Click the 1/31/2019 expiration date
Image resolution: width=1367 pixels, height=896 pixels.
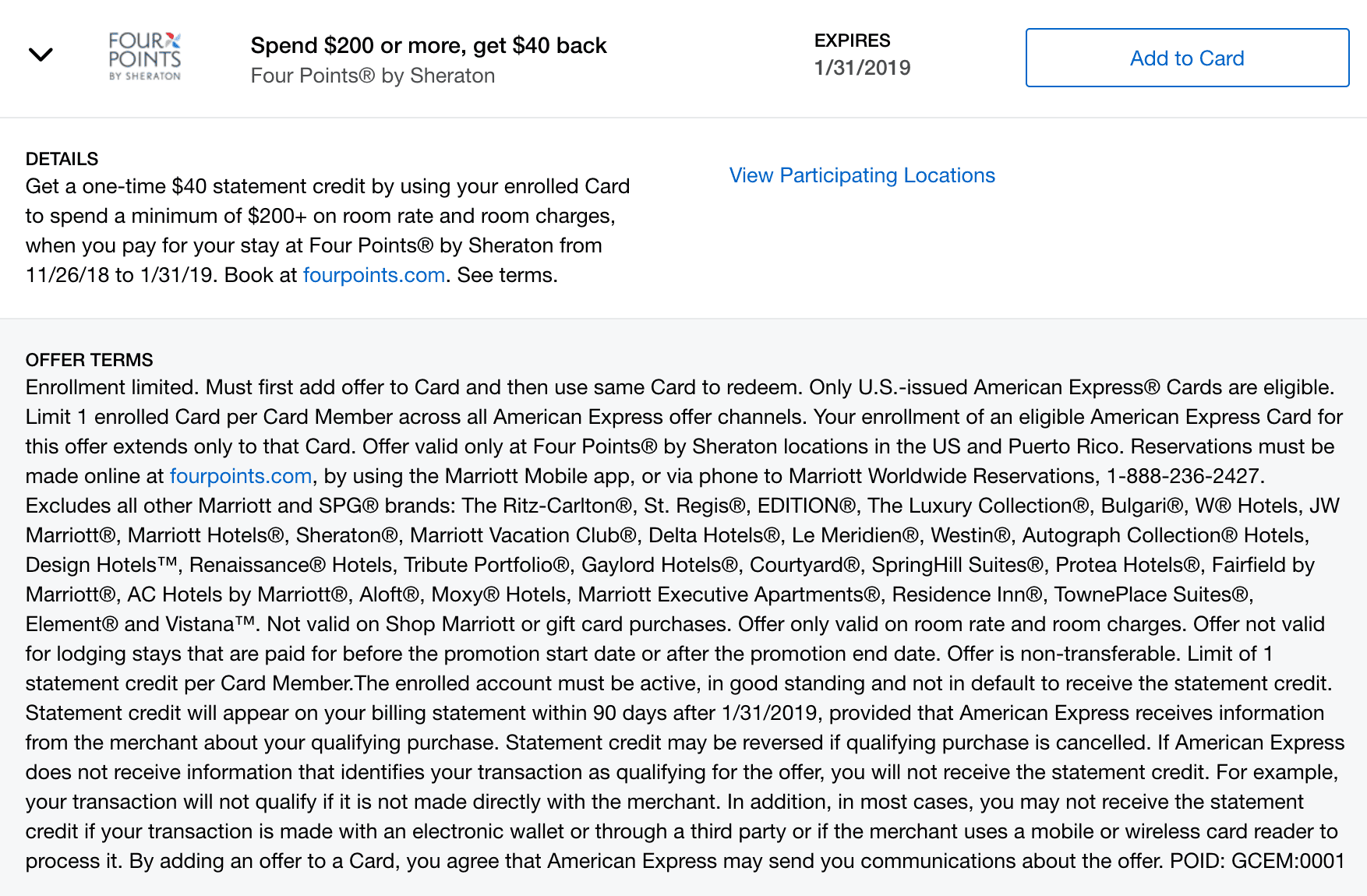pyautogui.click(x=862, y=68)
